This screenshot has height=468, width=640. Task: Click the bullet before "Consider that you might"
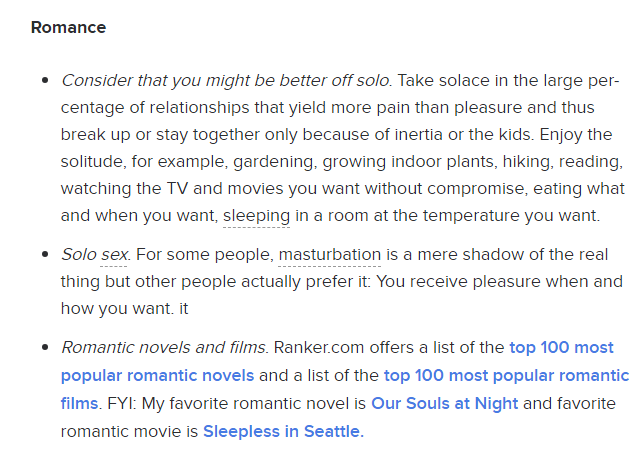pyautogui.click(x=43, y=80)
